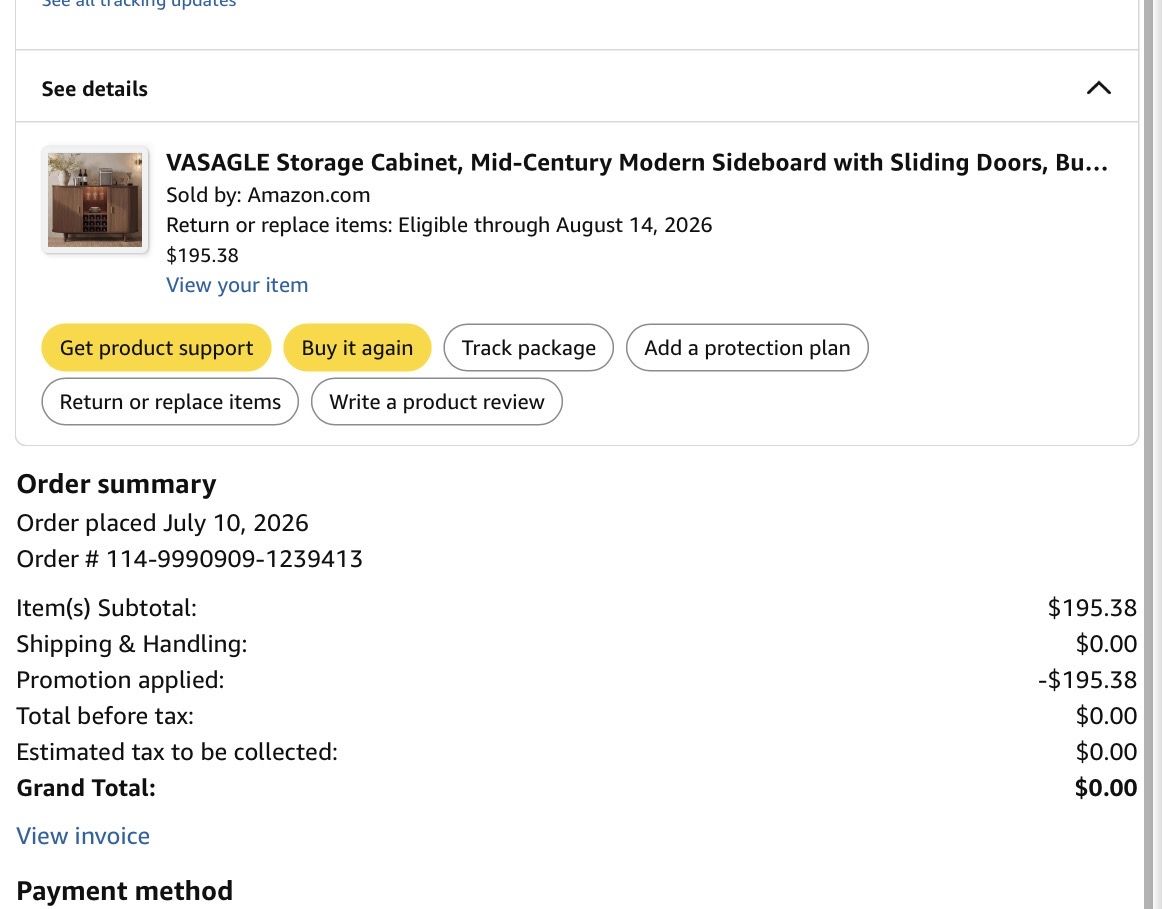The width and height of the screenshot is (1162, 909).
Task: Click the return eligibility date line
Action: (439, 225)
